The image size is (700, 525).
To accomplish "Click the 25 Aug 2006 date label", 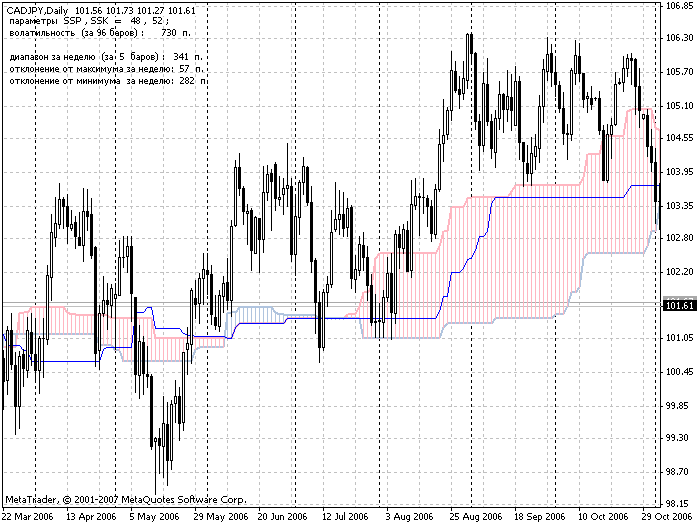I will [x=475, y=517].
